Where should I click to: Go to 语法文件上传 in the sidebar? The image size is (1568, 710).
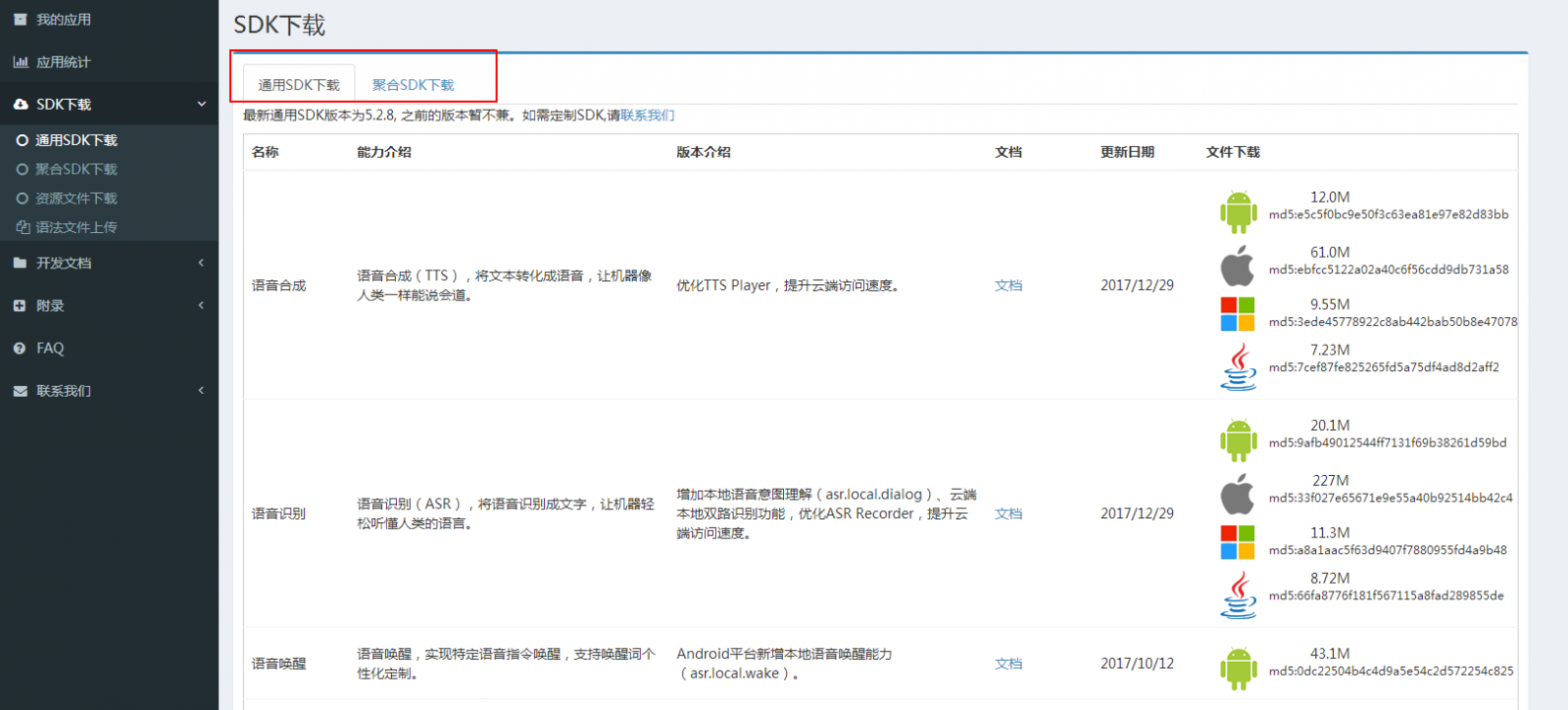point(76,227)
